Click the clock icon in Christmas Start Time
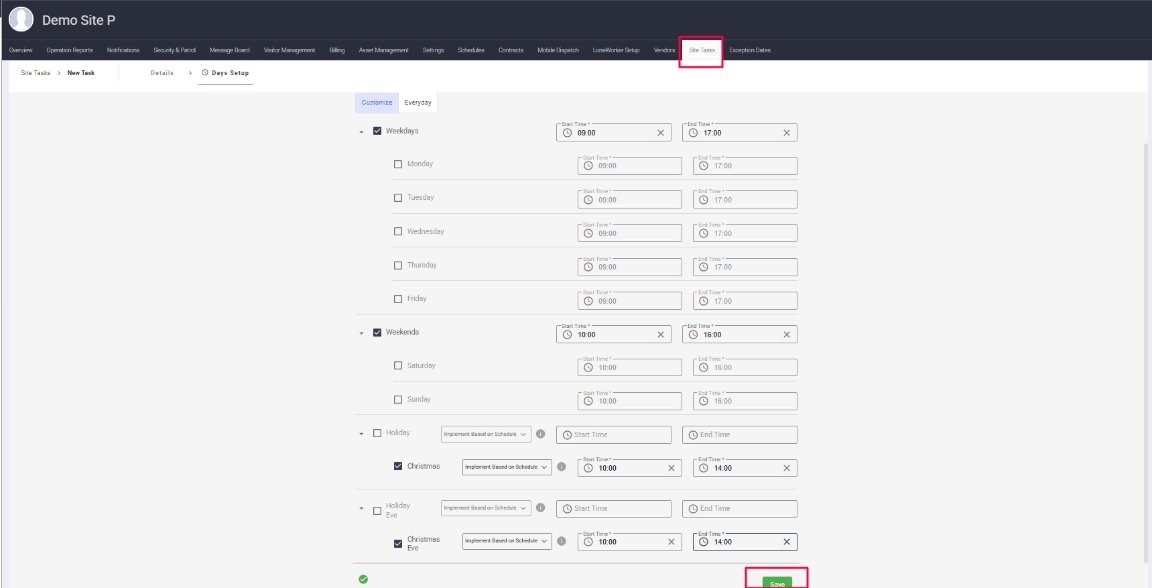The image size is (1152, 588). 588,468
